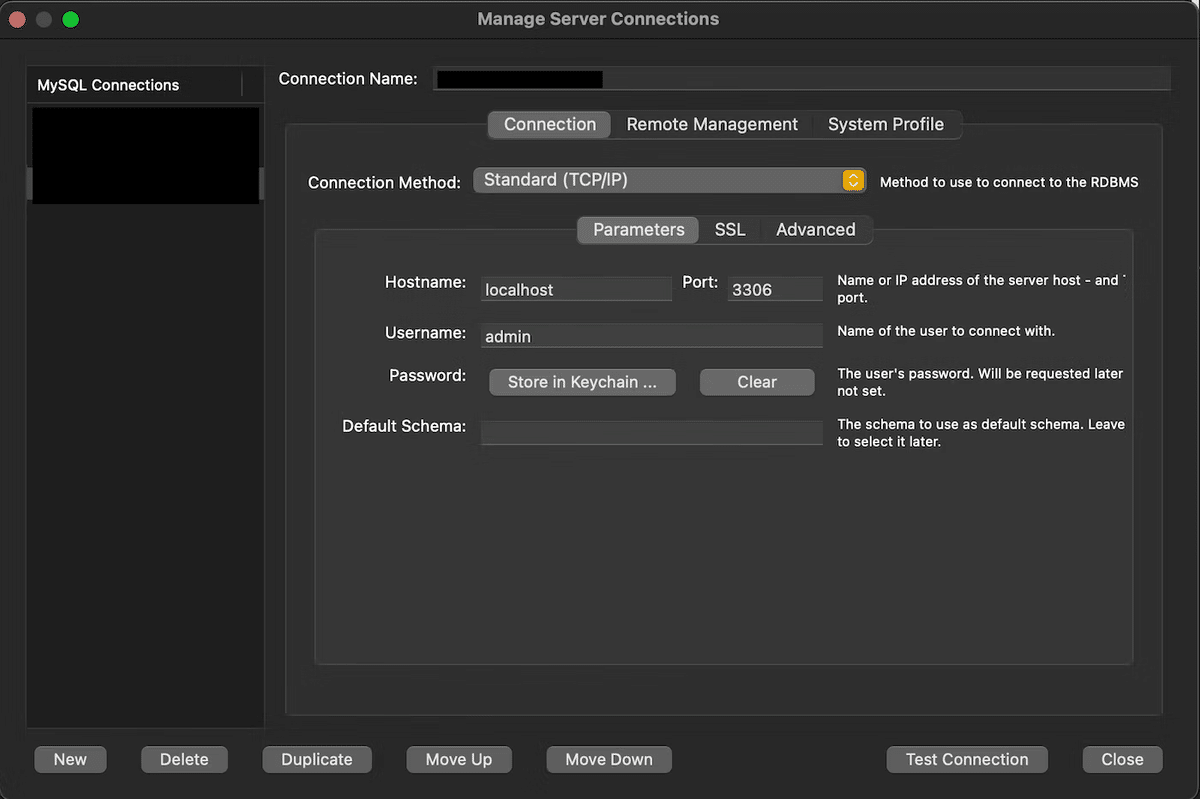Click the Manage Server Connections window title

[598, 19]
